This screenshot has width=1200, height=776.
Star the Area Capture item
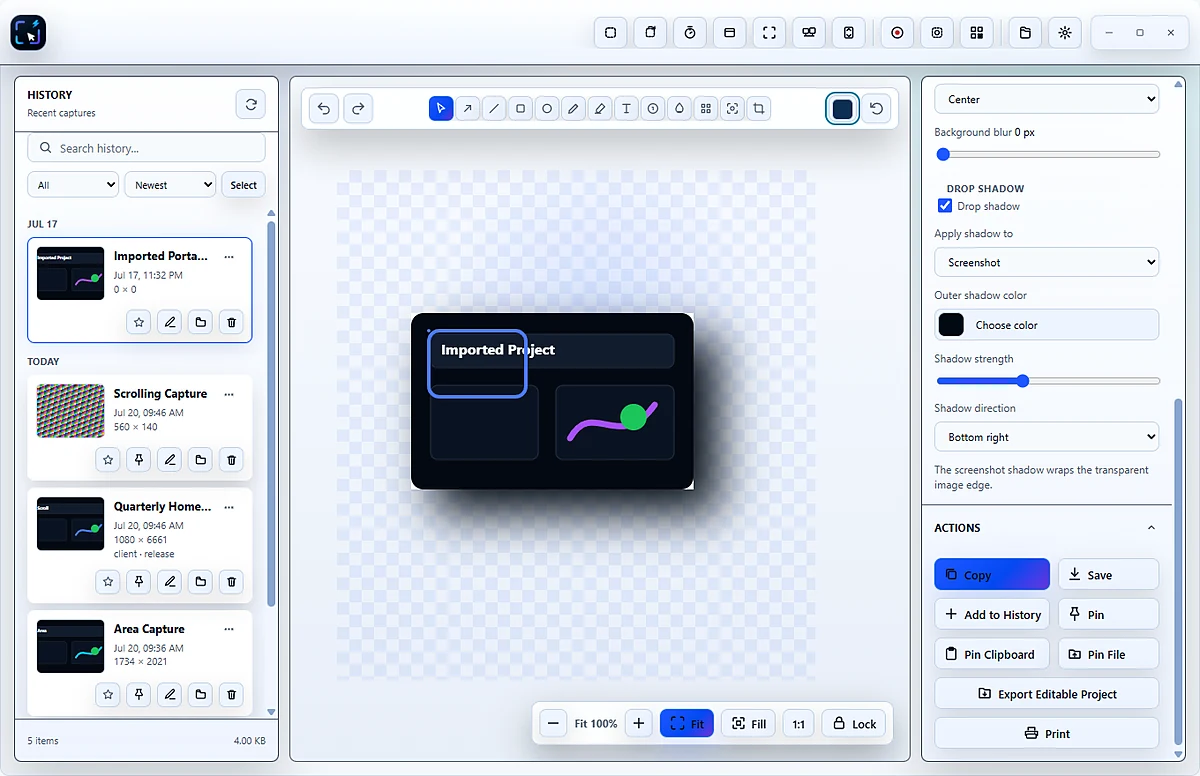point(109,694)
